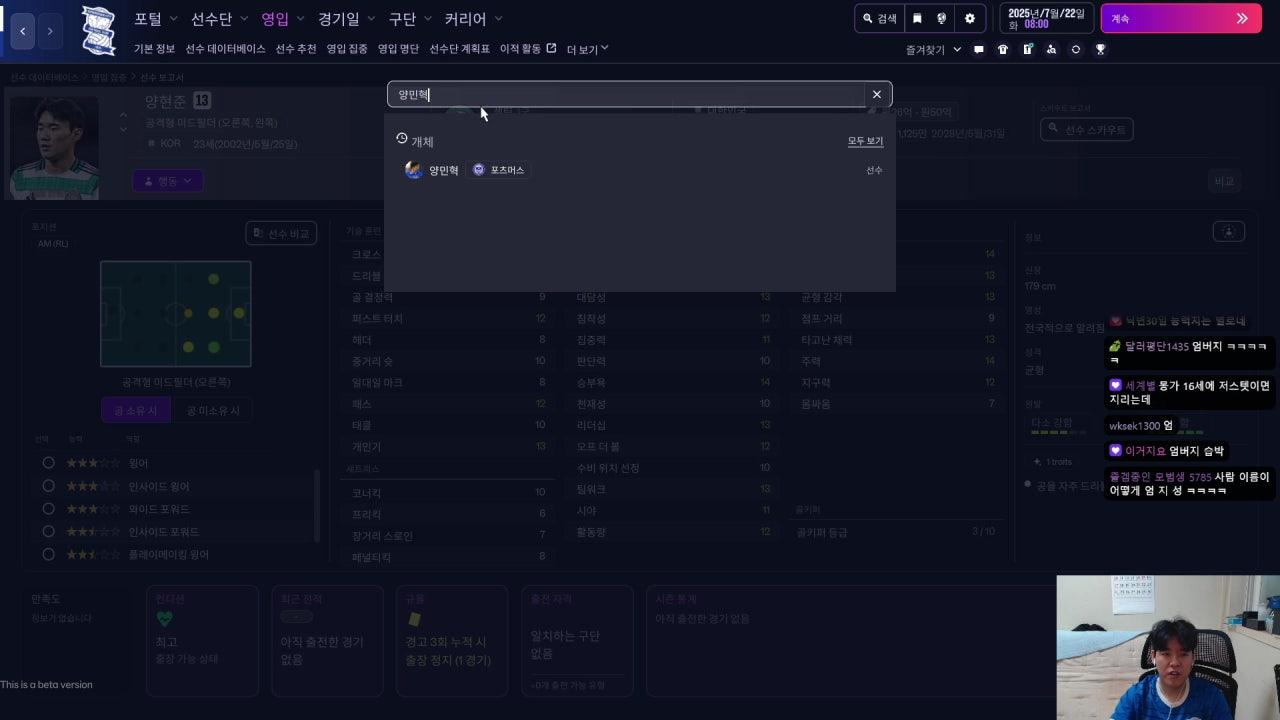Expand the 선수단 menu

pos(219,19)
